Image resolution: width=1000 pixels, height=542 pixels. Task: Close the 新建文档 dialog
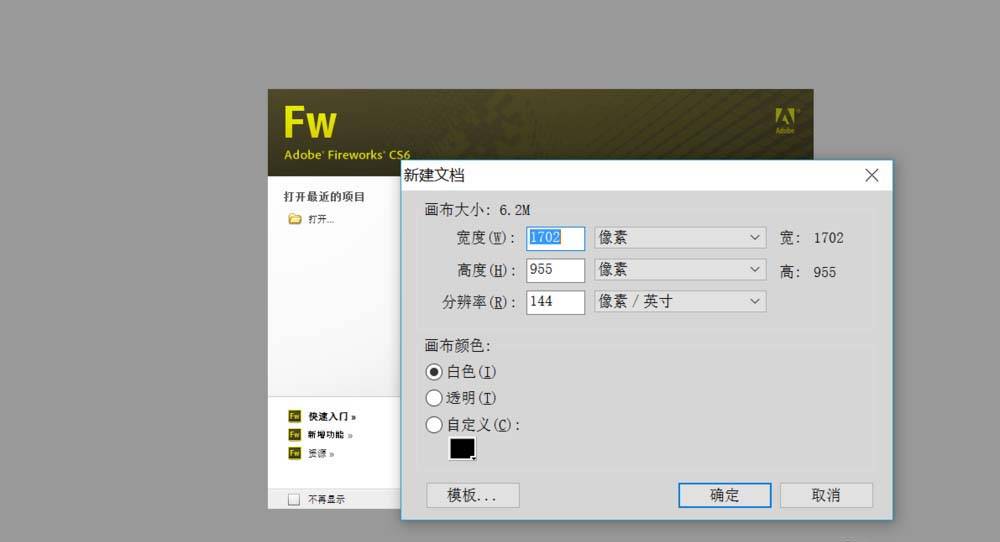point(871,175)
